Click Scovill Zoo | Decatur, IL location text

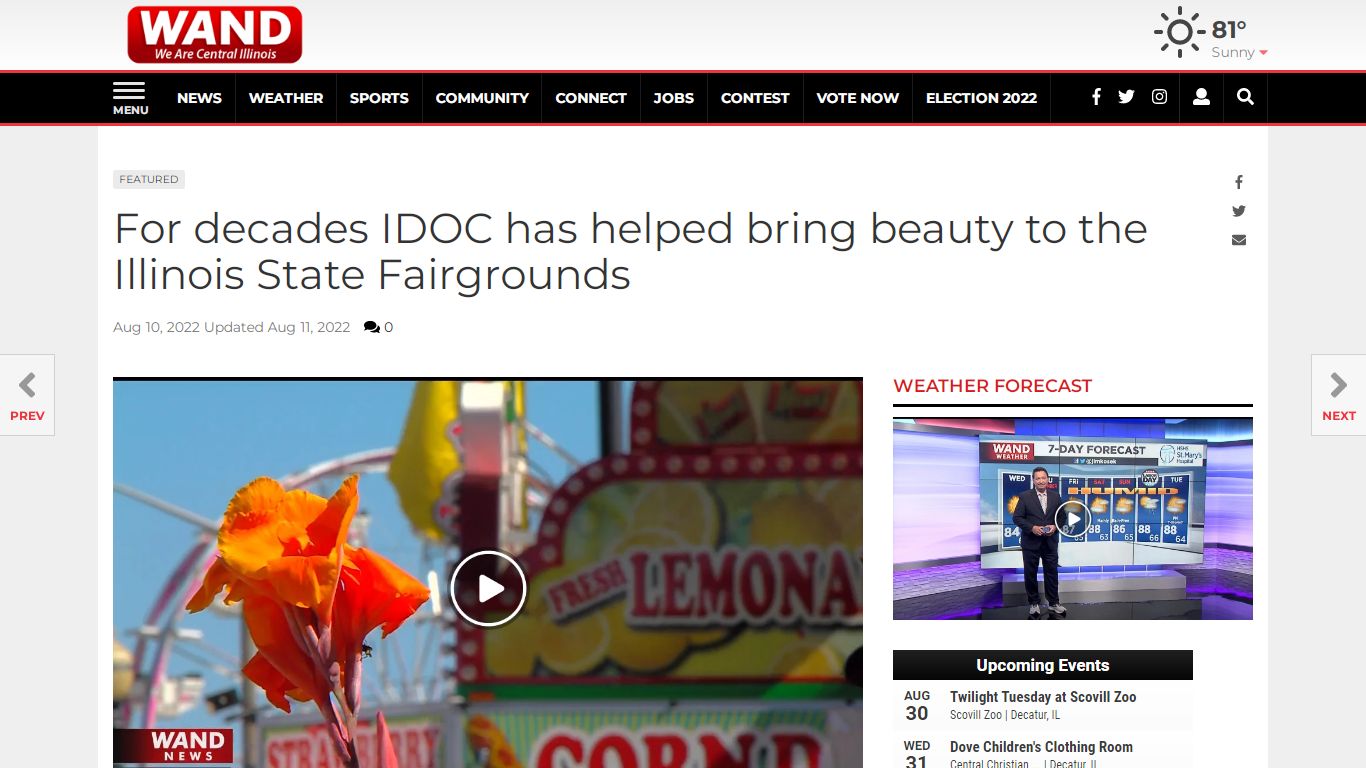tap(1005, 715)
